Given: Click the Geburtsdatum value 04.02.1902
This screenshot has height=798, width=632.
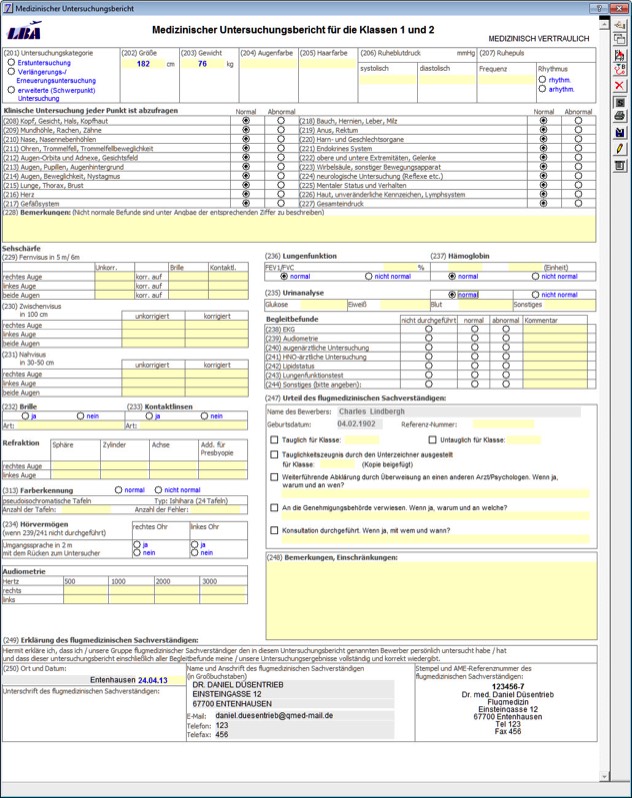Looking at the screenshot, I should click(x=357, y=423).
